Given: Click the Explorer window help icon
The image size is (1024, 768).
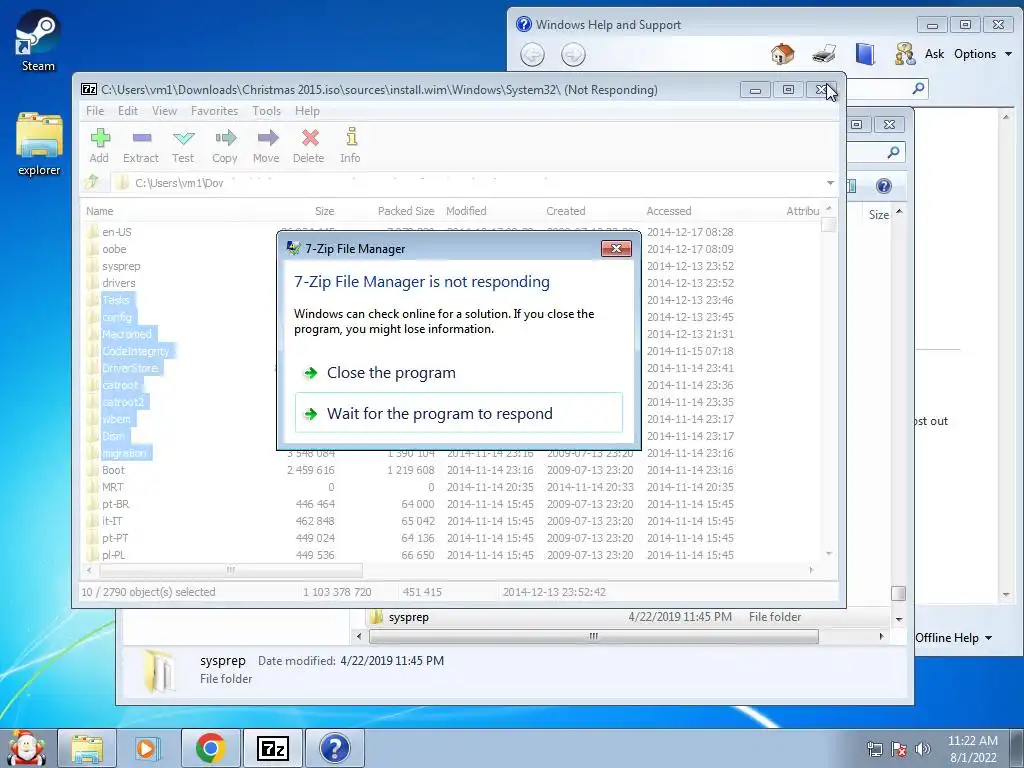Looking at the screenshot, I should point(884,186).
